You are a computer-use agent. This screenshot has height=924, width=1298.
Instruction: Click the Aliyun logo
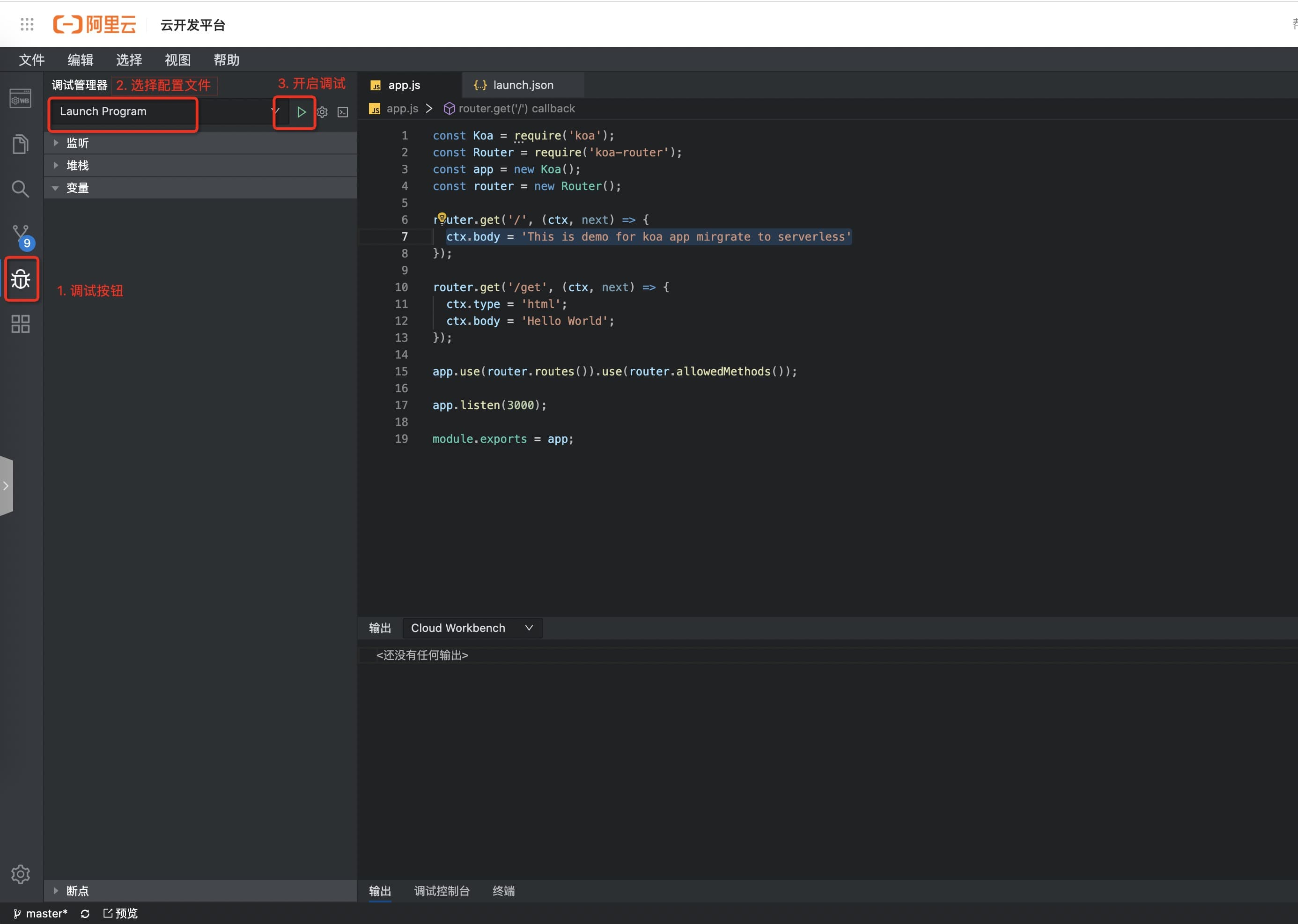(x=95, y=24)
